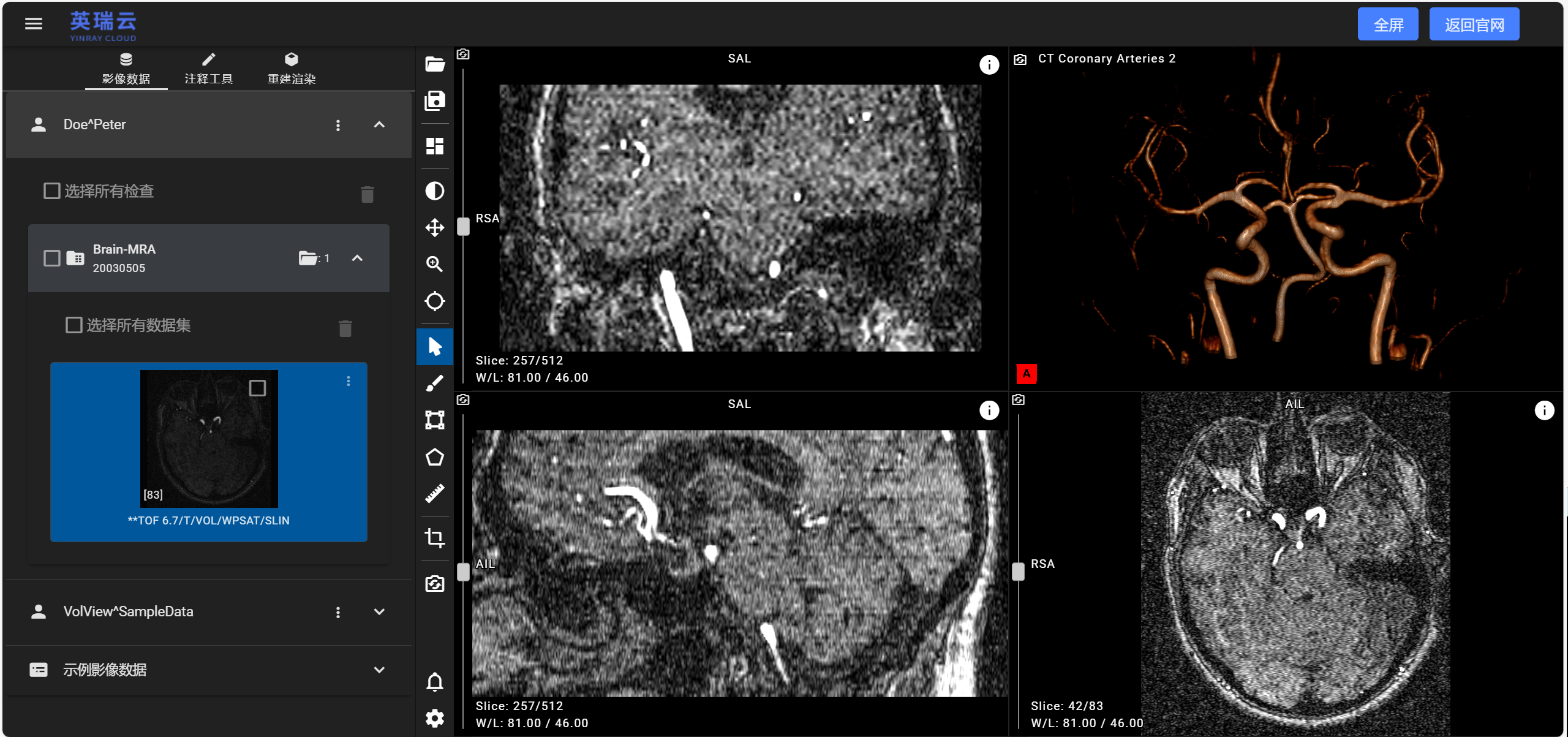Open TOF dataset thumbnail options menu

[x=349, y=381]
